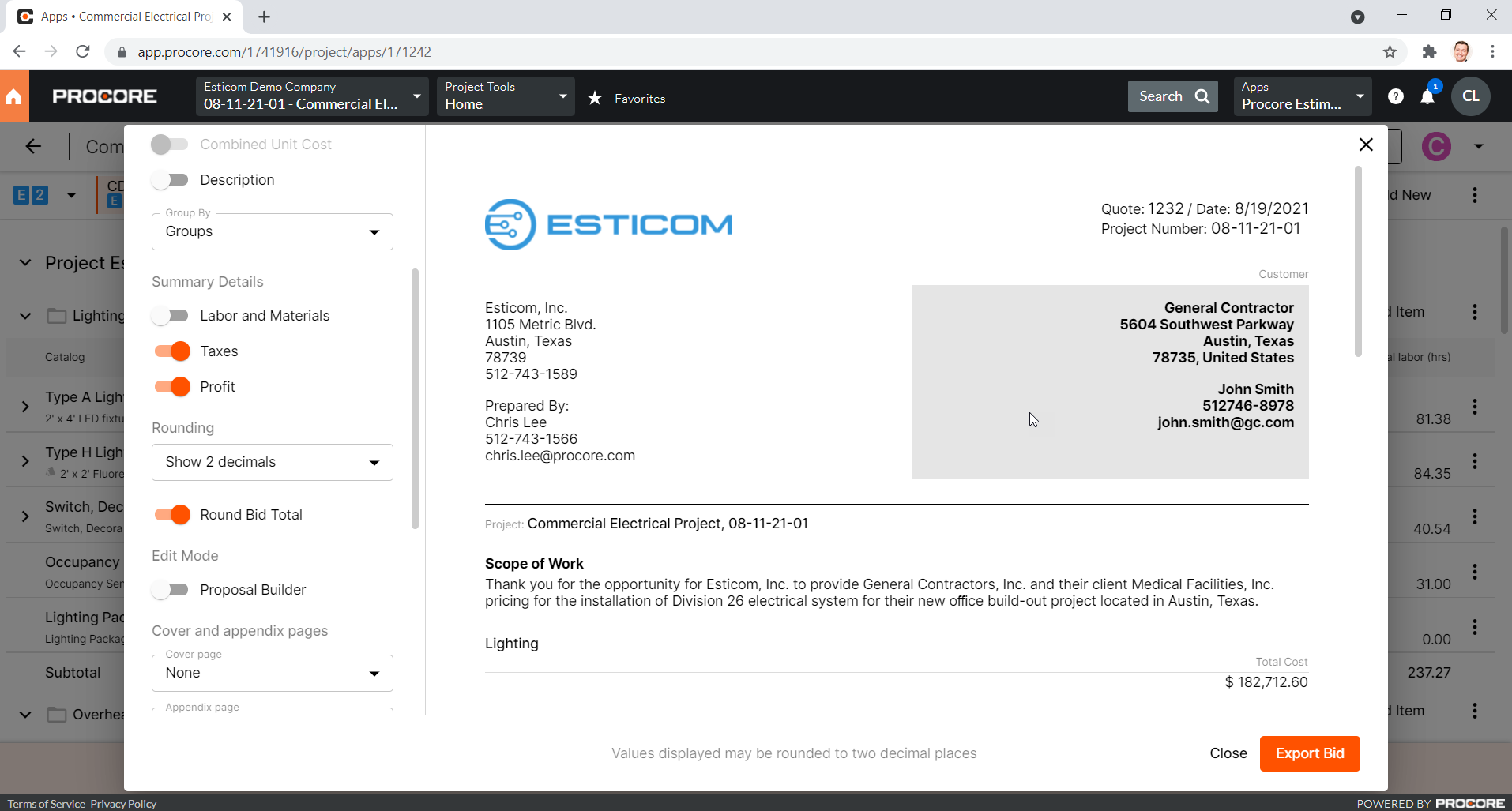
Task: Open kebab menu on 31.00 row
Action: point(1475,572)
